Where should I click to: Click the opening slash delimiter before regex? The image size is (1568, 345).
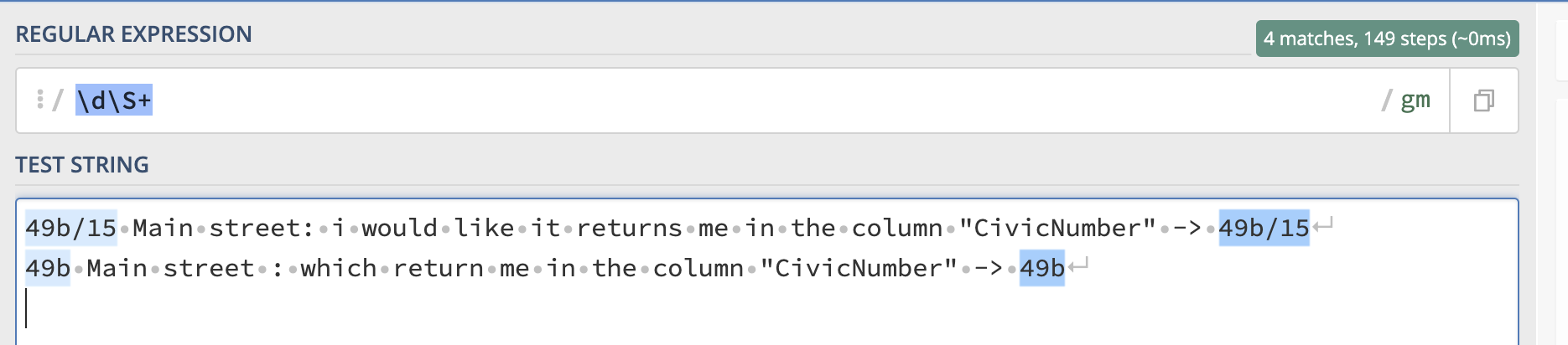57,101
